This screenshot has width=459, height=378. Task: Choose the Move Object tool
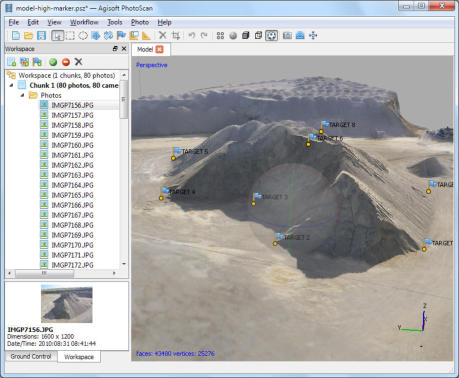[x=96, y=35]
